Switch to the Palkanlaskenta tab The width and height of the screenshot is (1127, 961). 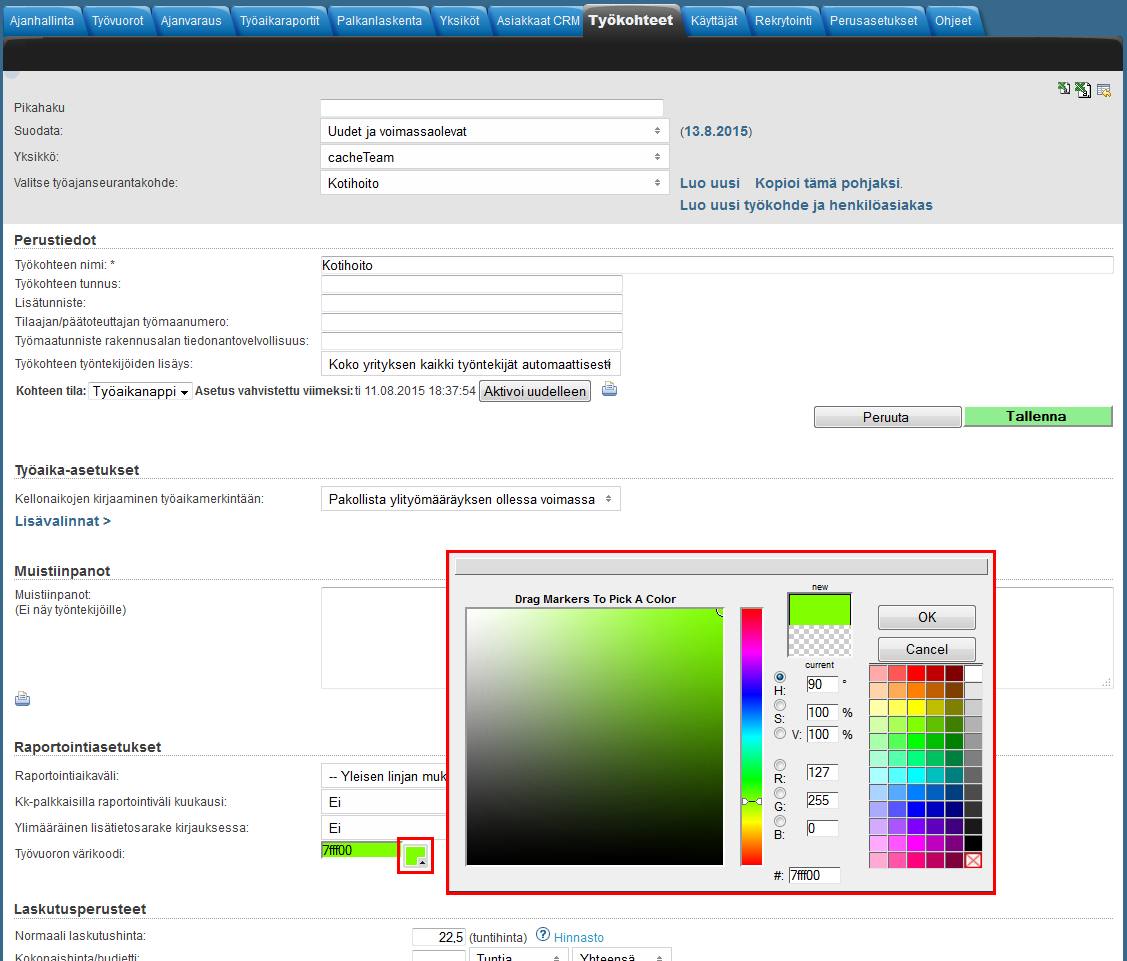(379, 20)
